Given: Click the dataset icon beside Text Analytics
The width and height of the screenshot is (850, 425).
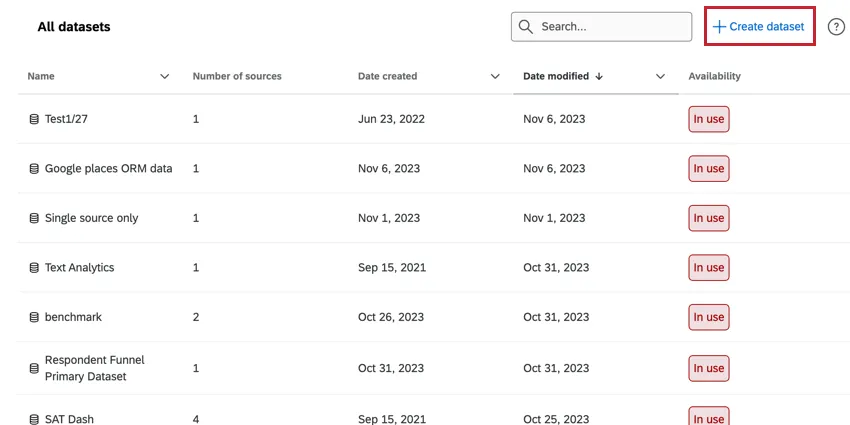Looking at the screenshot, I should [x=34, y=268].
